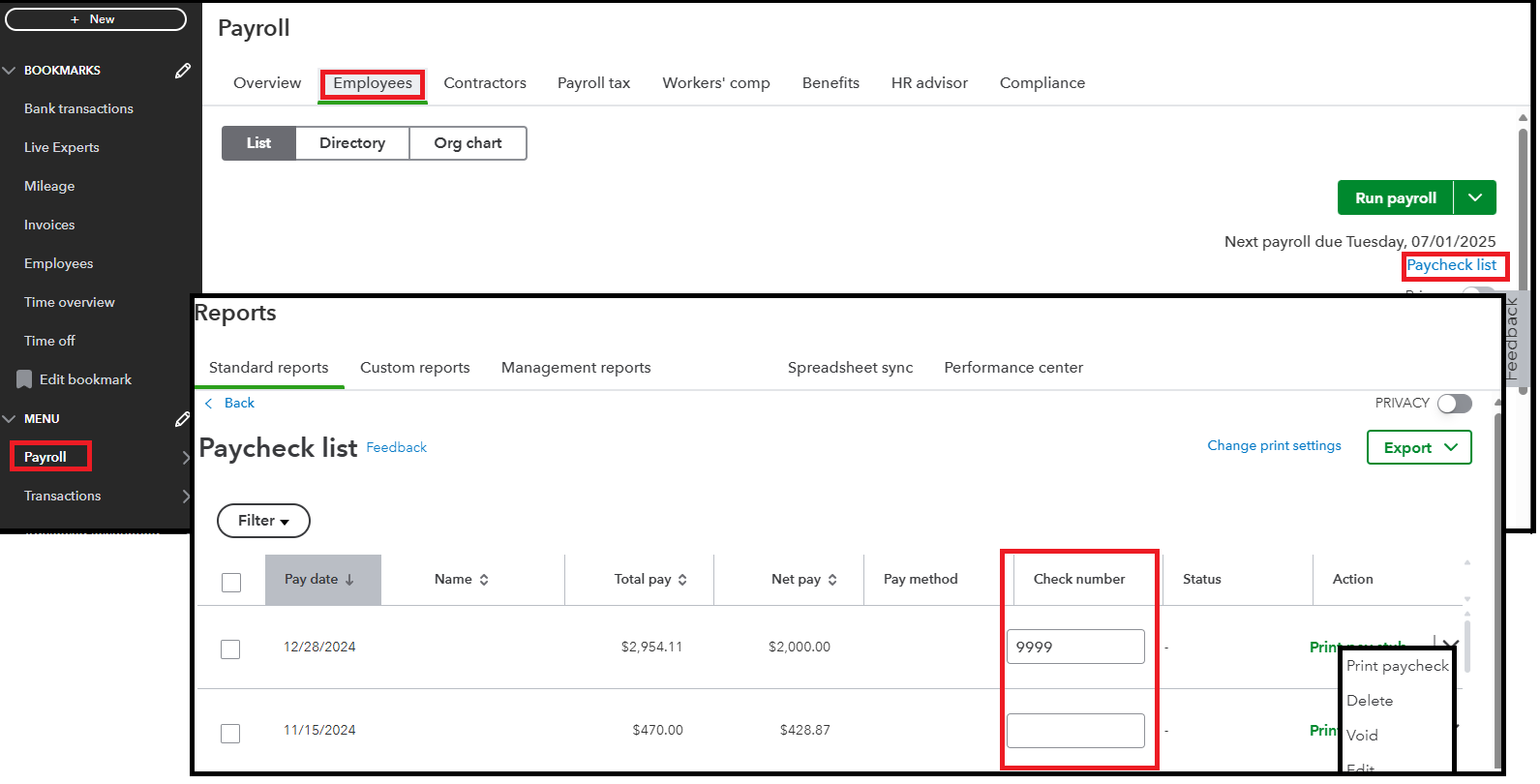1540x784 pixels.
Task: Switch to the Payroll tax tab
Action: pos(593,83)
